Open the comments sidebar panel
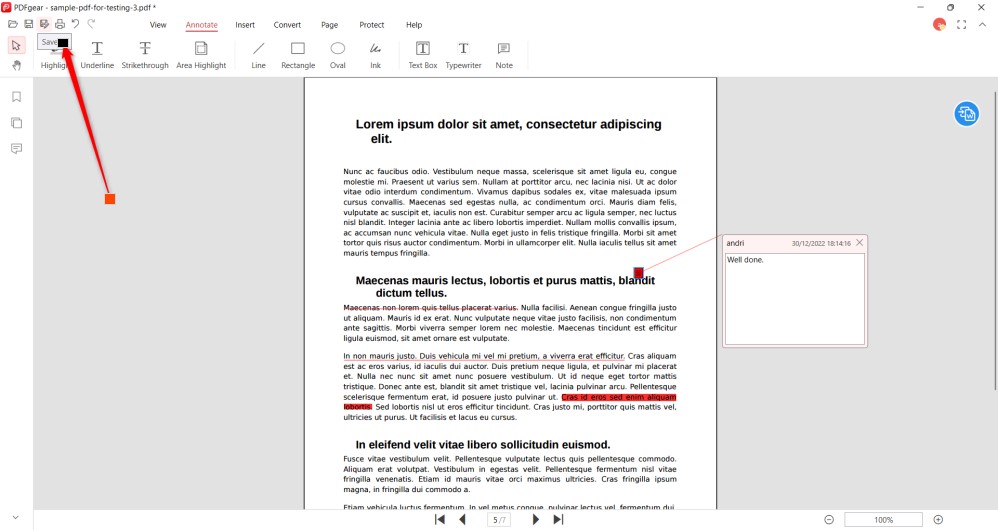Screen dimensions: 998x530 tap(17, 148)
